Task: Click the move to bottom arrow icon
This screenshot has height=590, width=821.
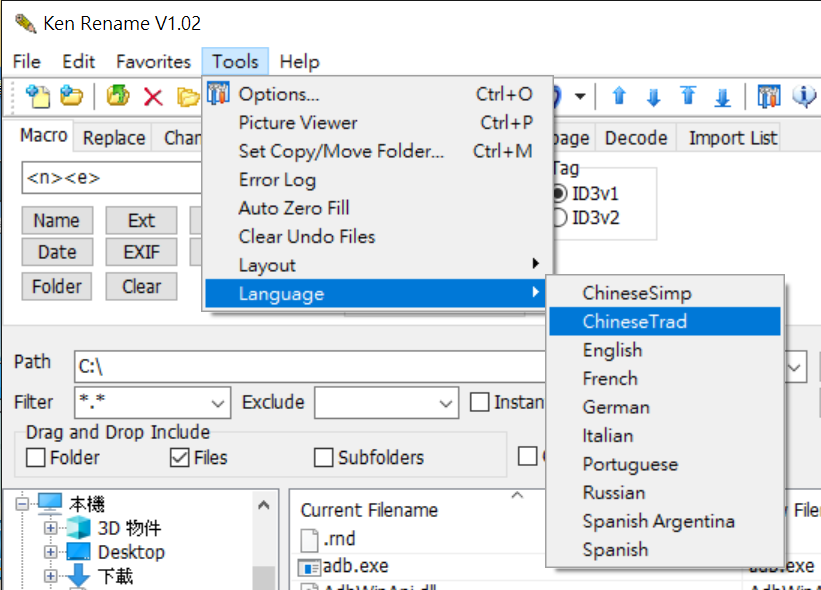Action: (x=723, y=97)
